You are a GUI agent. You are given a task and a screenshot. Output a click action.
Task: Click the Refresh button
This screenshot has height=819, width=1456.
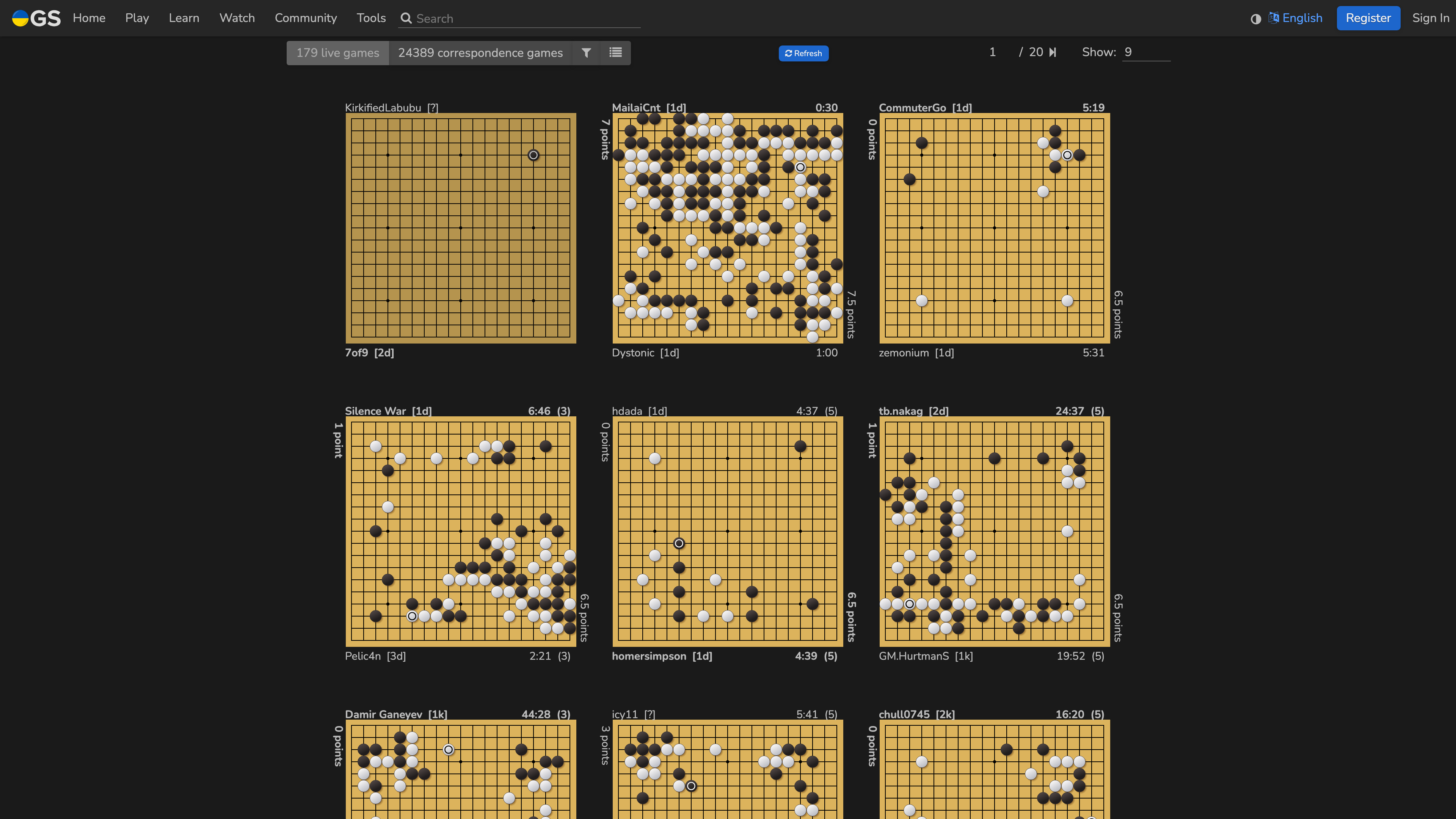pos(803,53)
